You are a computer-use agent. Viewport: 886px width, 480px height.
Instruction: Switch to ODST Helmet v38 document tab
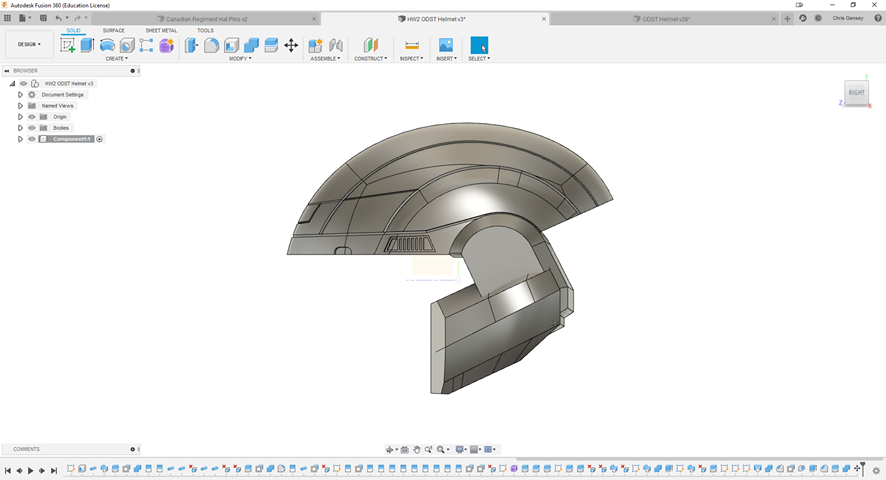(x=666, y=19)
